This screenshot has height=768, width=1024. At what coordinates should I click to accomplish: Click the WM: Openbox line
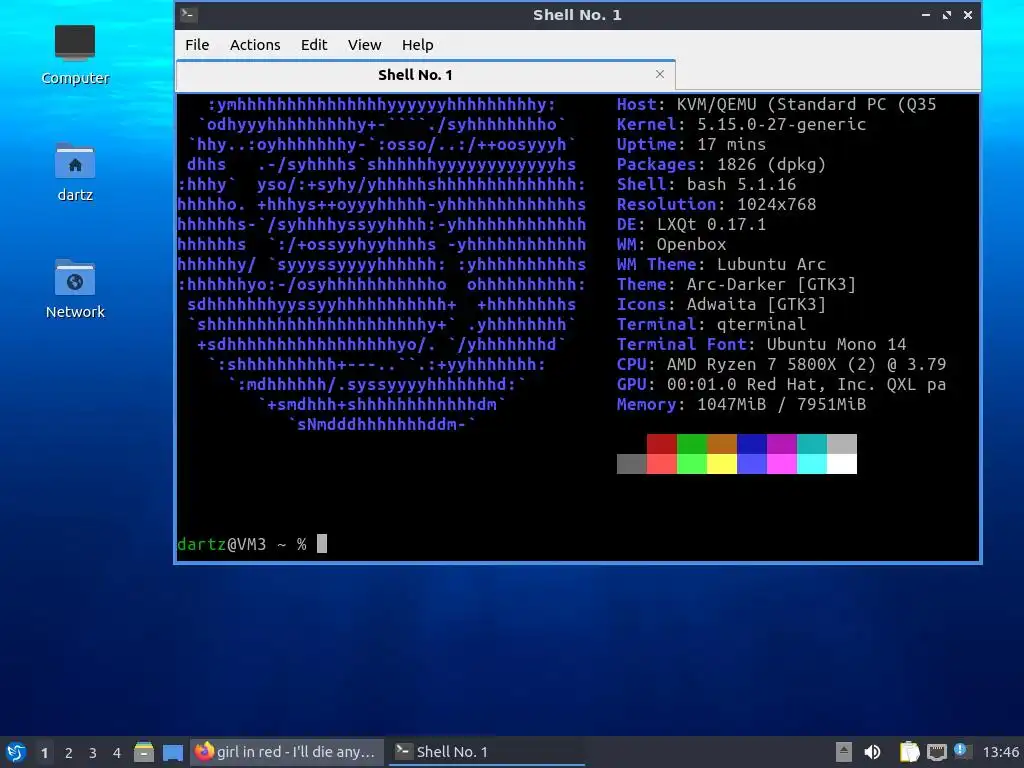671,245
